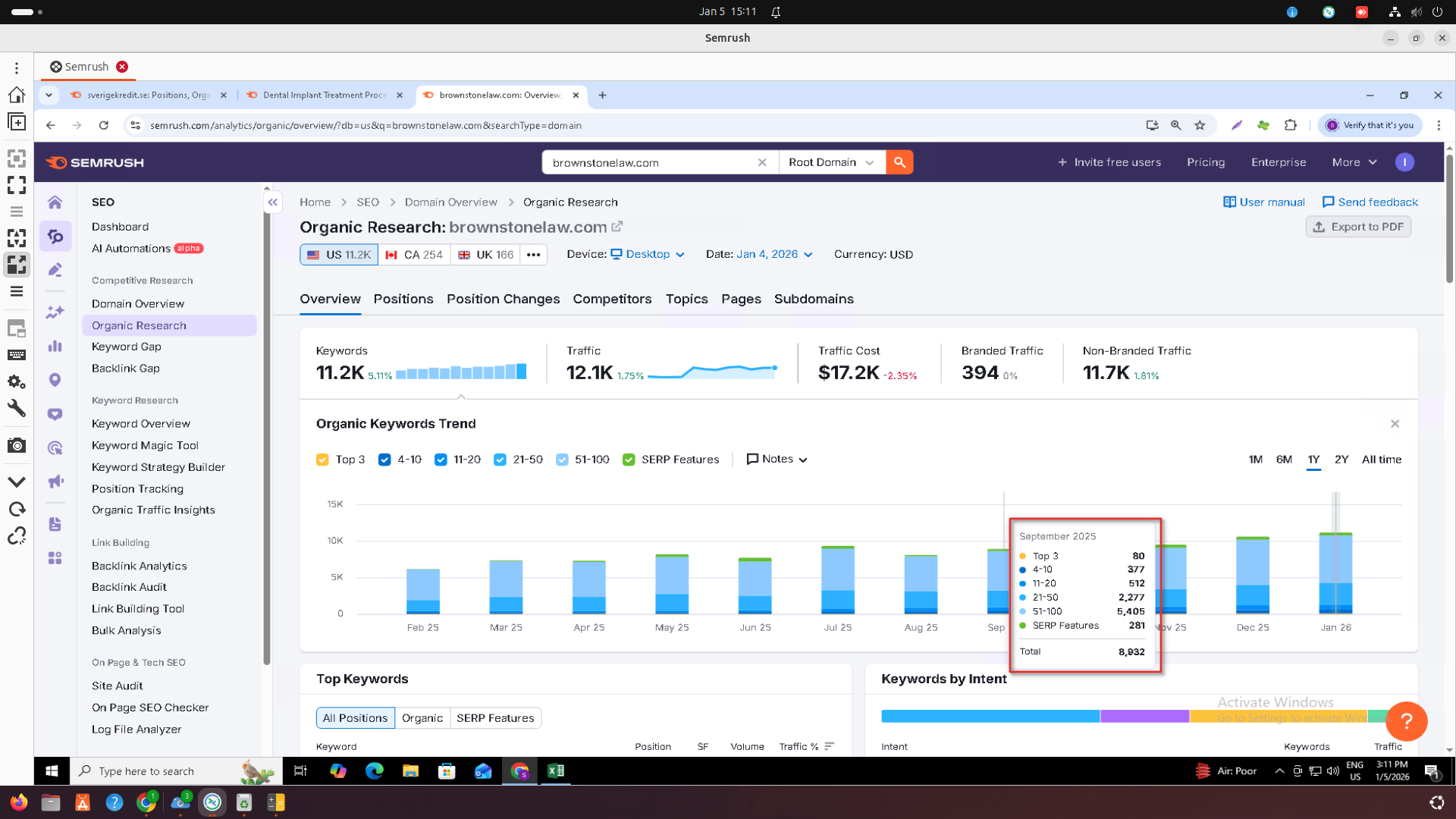Click the blue Informational segment in intent bar
The width and height of the screenshot is (1456, 819).
click(990, 717)
